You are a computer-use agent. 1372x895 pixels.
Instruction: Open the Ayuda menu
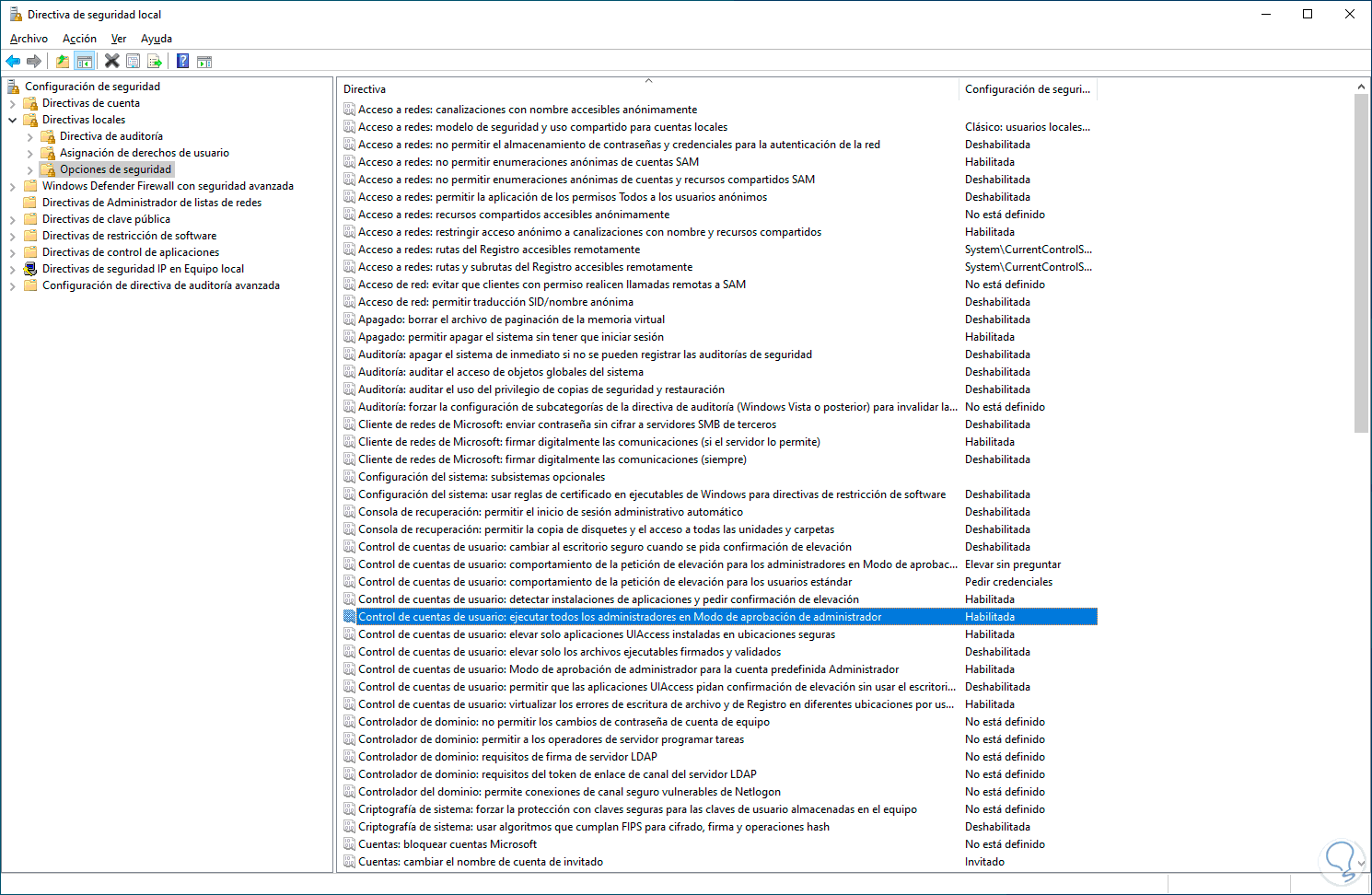click(x=157, y=39)
